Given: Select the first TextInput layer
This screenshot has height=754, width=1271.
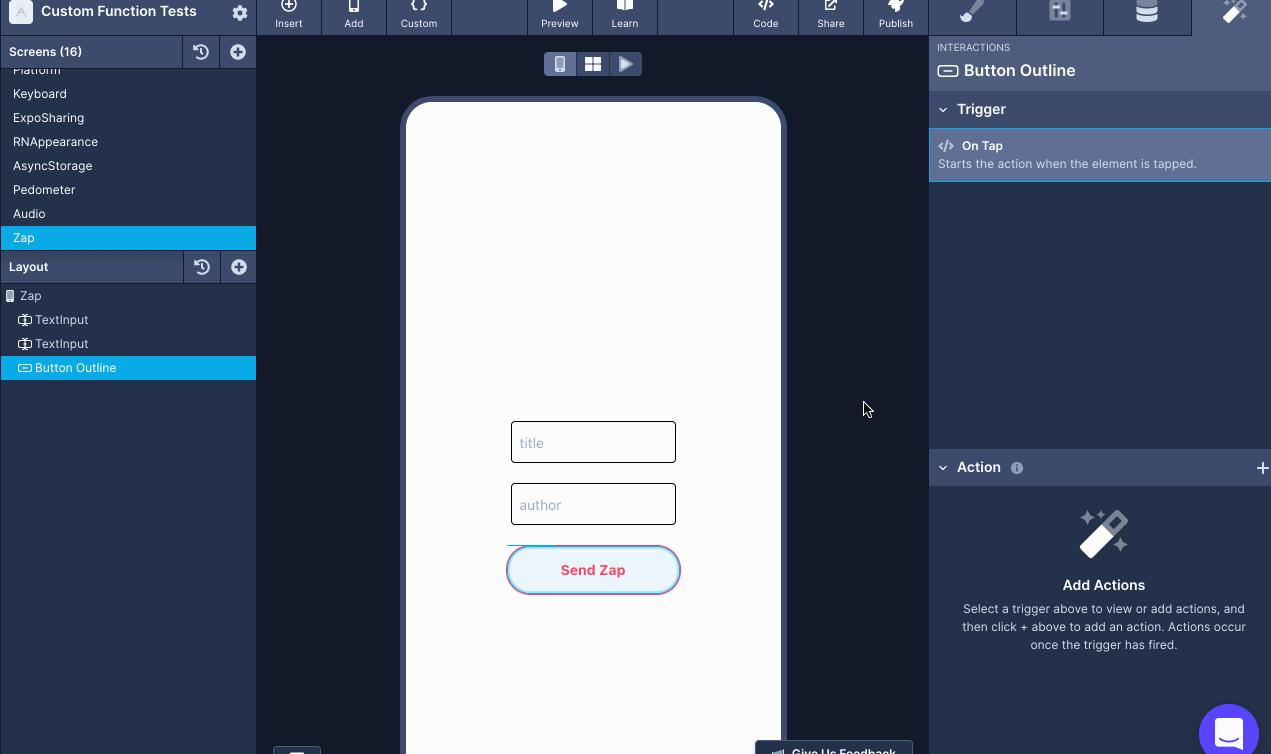Looking at the screenshot, I should 128,320.
